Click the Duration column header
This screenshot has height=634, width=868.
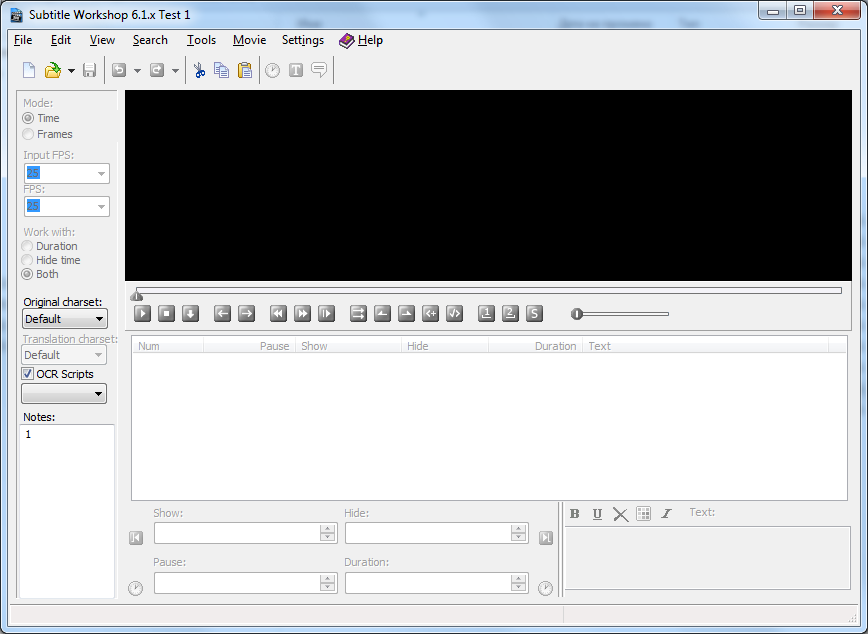click(535, 346)
